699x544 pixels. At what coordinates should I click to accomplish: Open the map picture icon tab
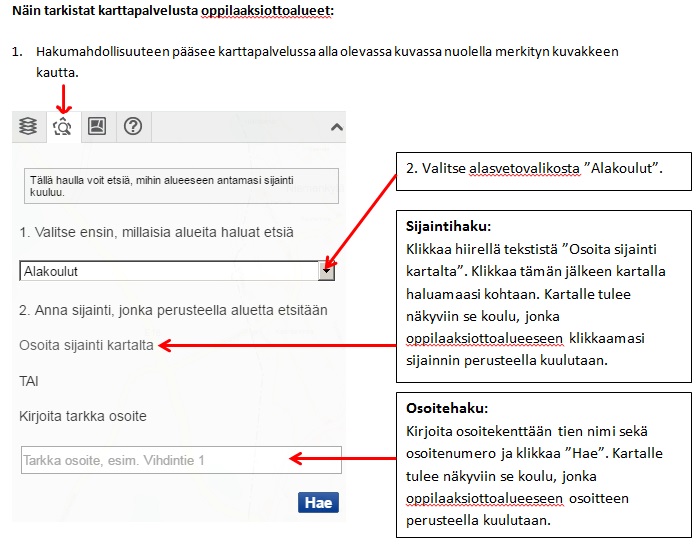click(97, 127)
